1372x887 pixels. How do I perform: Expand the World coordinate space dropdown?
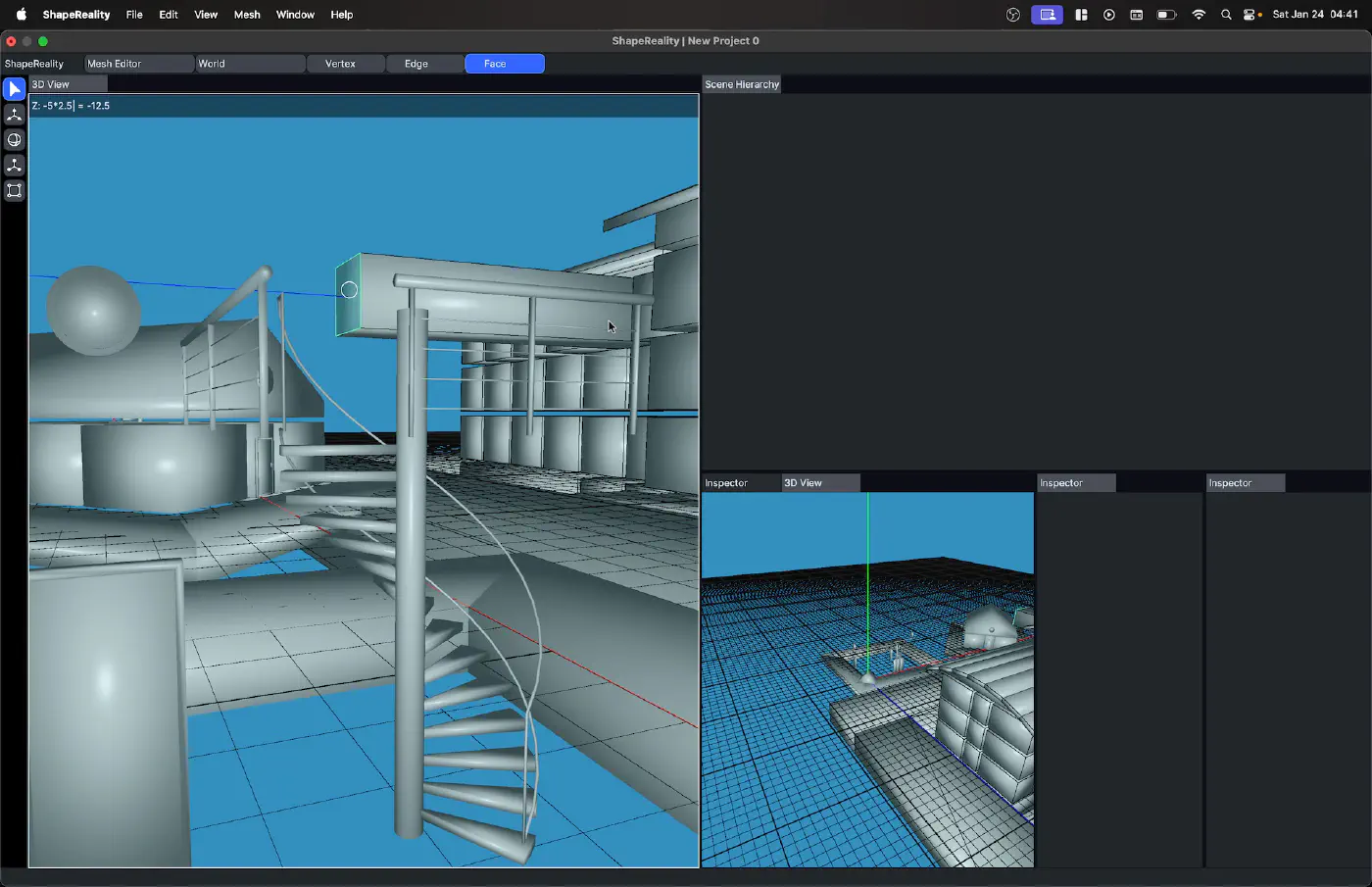(x=250, y=64)
